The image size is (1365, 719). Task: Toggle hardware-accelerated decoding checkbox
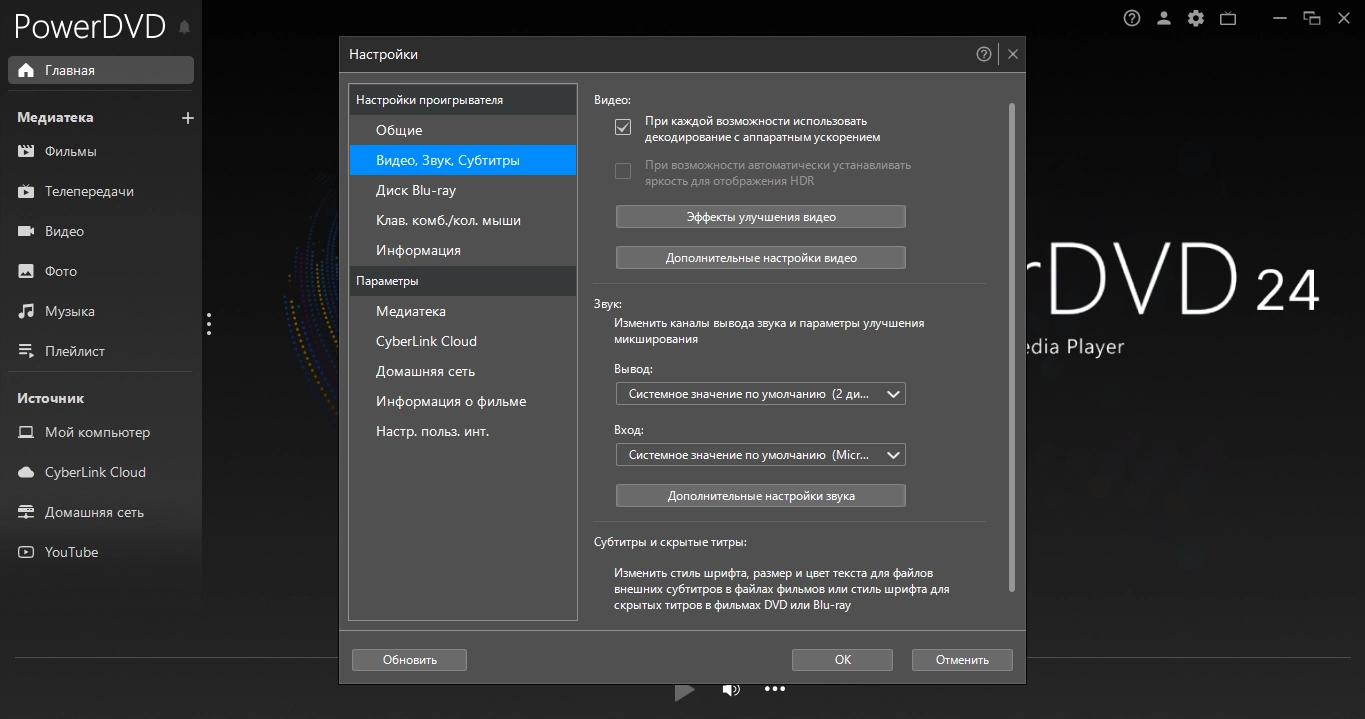623,127
